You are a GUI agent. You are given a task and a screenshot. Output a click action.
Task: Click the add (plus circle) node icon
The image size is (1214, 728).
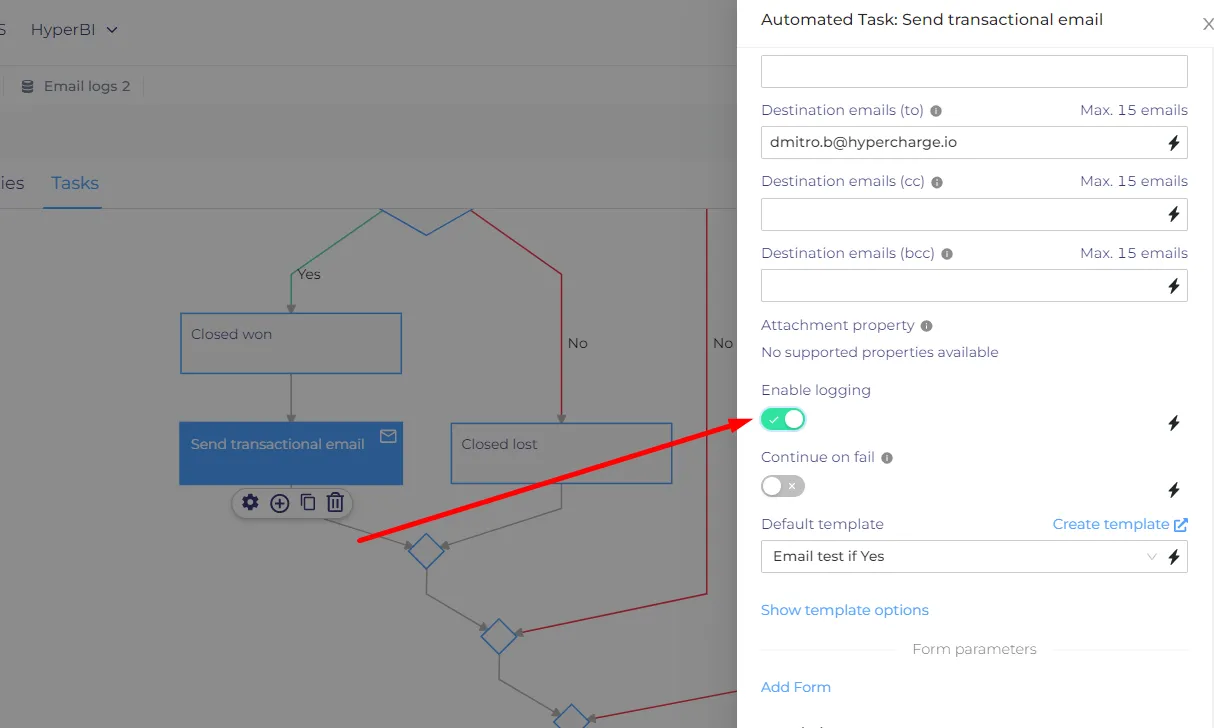click(280, 503)
